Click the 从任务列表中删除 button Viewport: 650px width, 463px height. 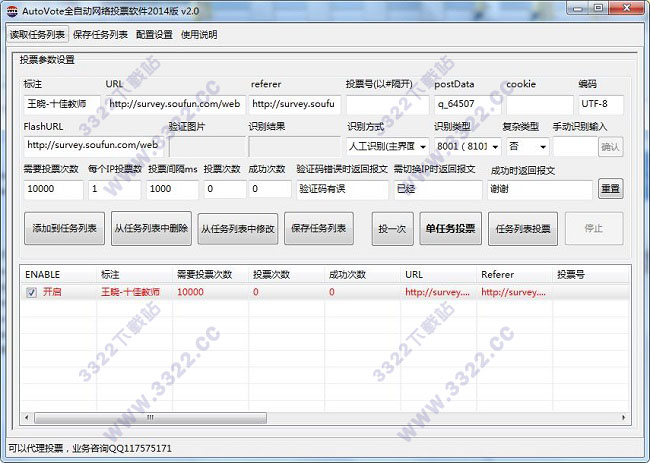coord(151,228)
